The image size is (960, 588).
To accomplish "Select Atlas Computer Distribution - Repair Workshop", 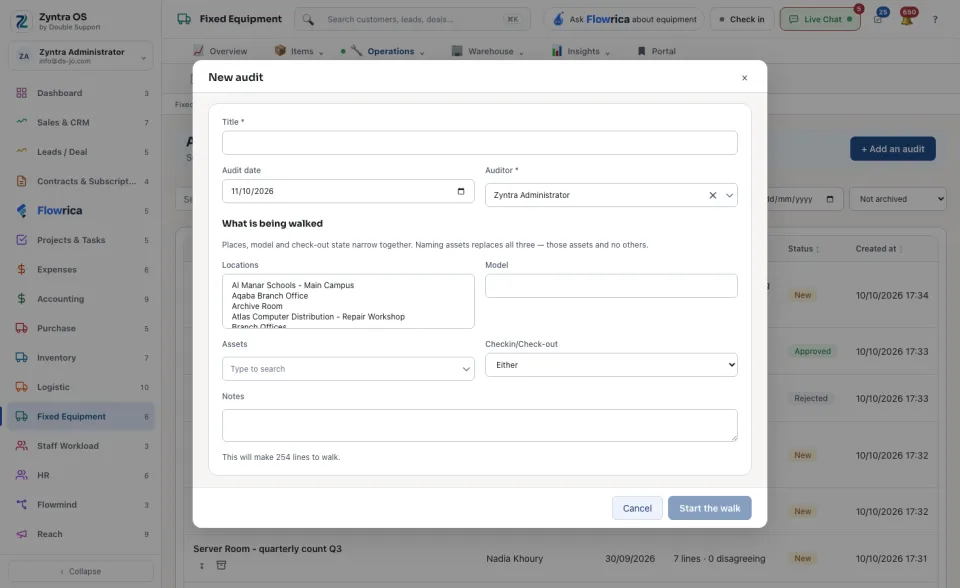I will [318, 317].
